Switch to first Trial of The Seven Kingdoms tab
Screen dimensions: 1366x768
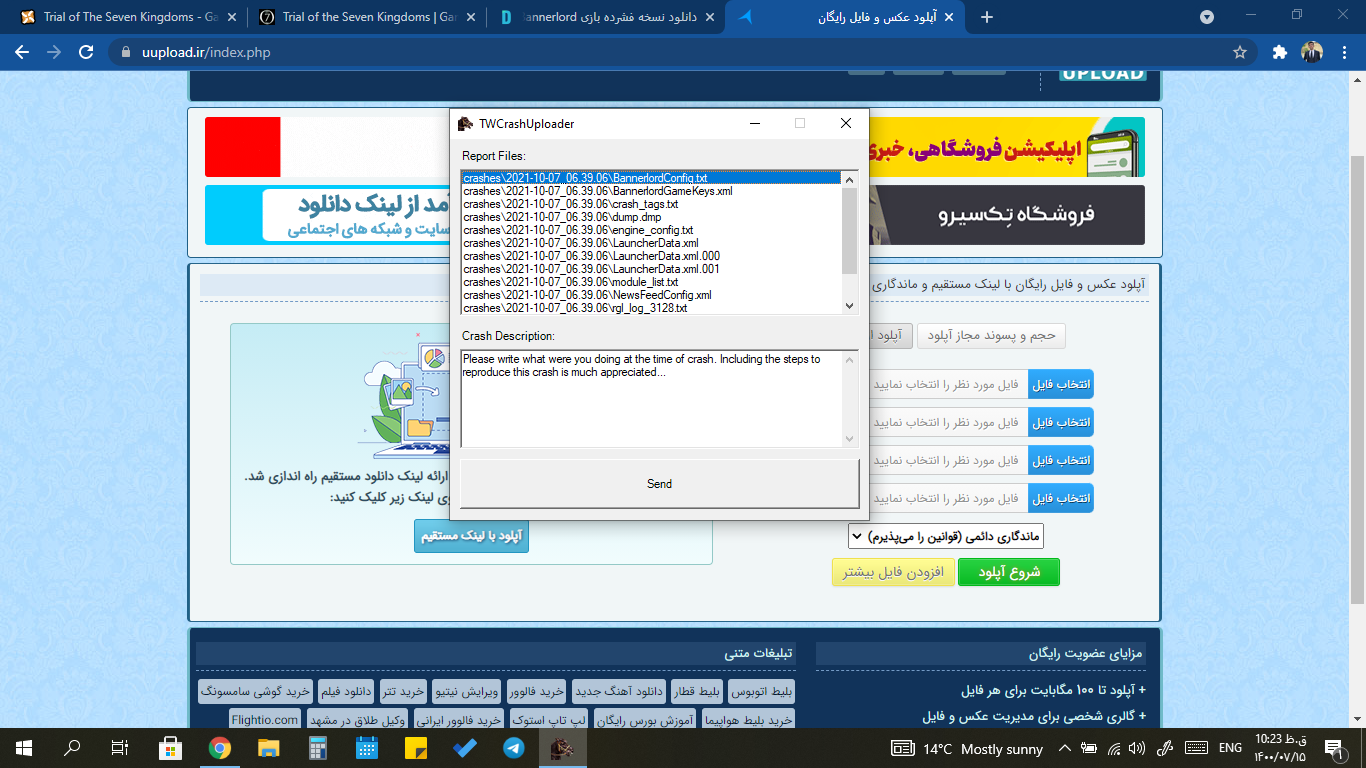coord(125,17)
